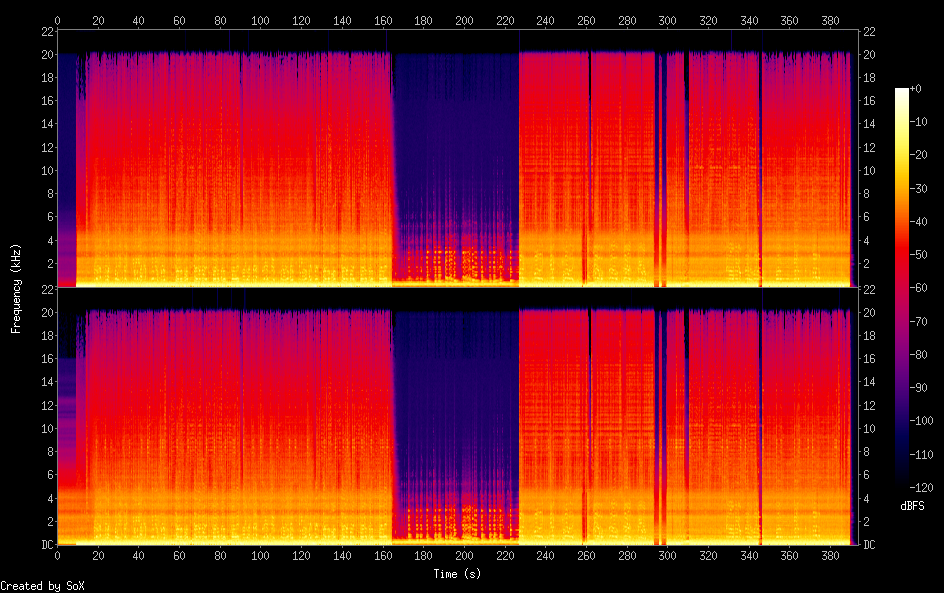Click the "16" kHz label right of the upper channel

869,101
